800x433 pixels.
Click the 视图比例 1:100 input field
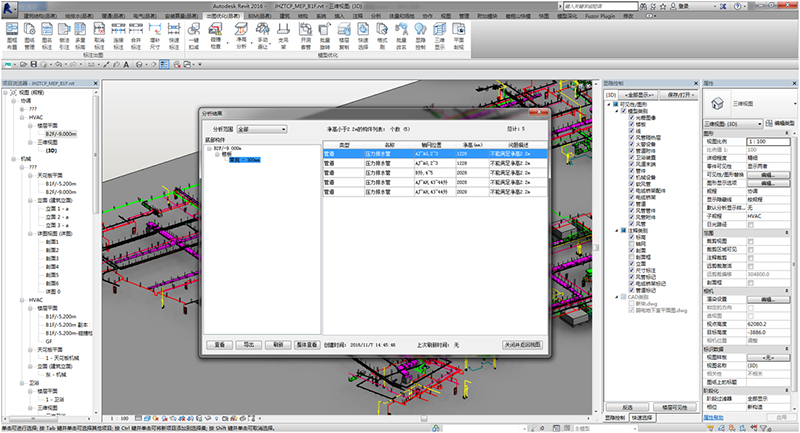point(768,141)
